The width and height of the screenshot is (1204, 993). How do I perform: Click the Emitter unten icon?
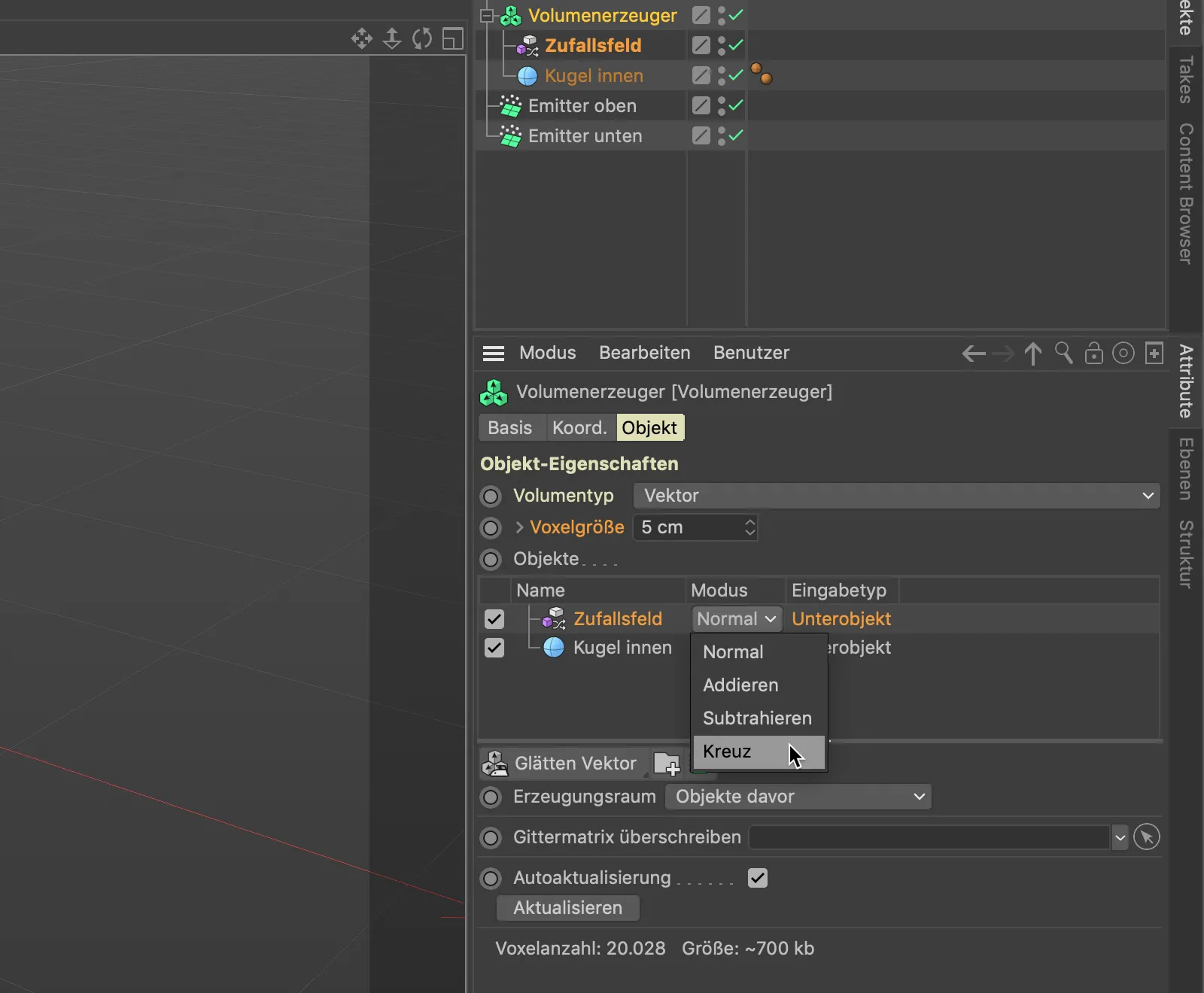[511, 136]
